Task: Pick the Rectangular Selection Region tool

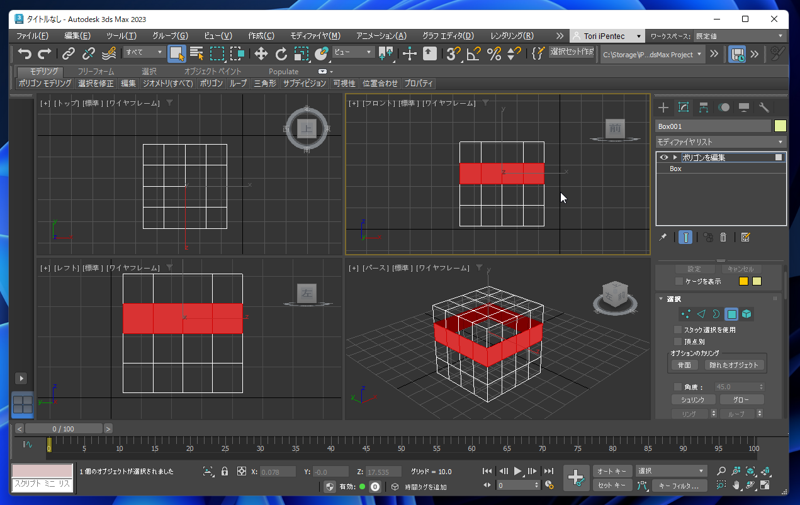Action: [x=217, y=54]
